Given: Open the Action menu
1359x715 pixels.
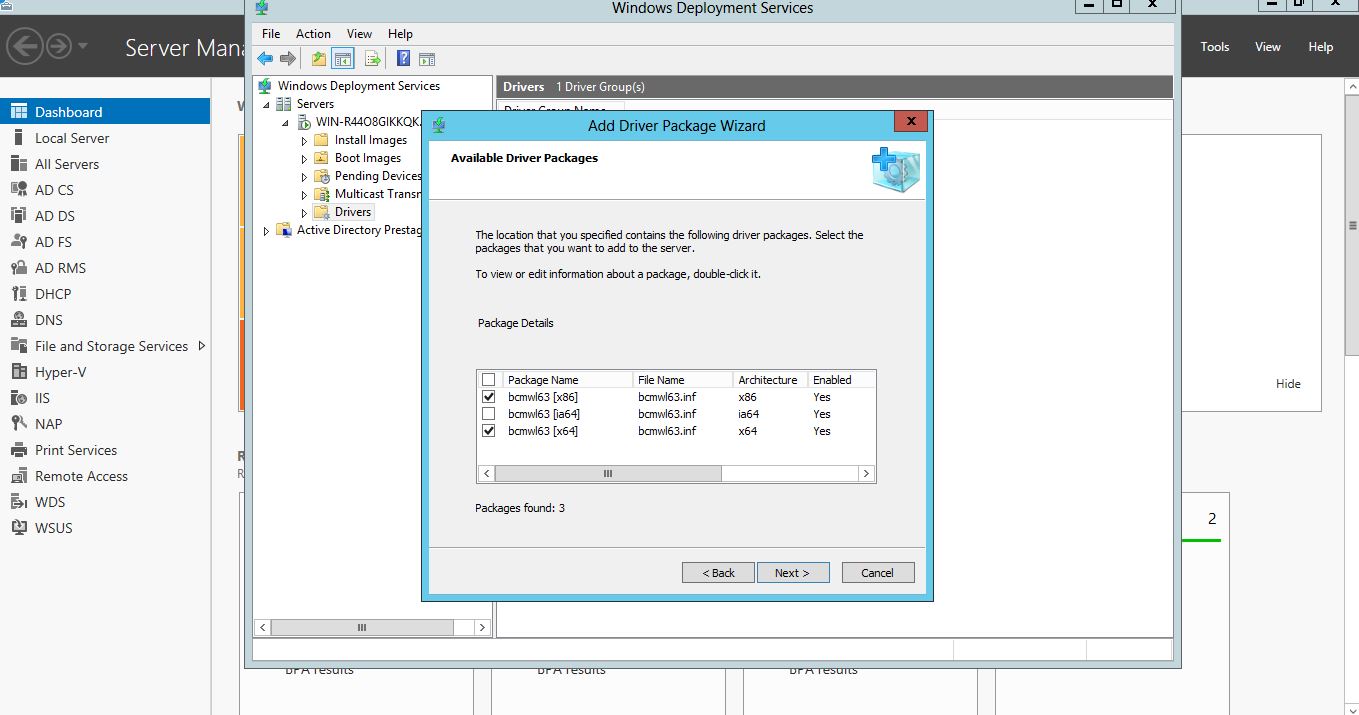Looking at the screenshot, I should (x=313, y=34).
